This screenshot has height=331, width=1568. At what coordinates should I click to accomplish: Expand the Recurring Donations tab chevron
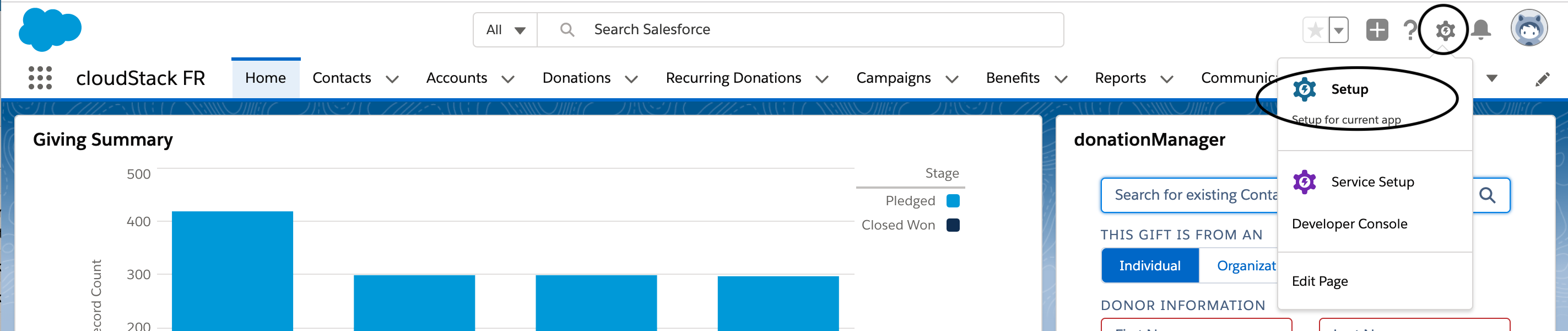823,79
